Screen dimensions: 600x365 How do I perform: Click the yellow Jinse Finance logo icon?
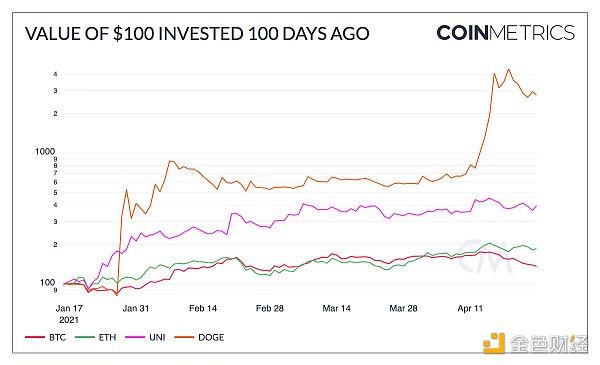pyautogui.click(x=494, y=343)
